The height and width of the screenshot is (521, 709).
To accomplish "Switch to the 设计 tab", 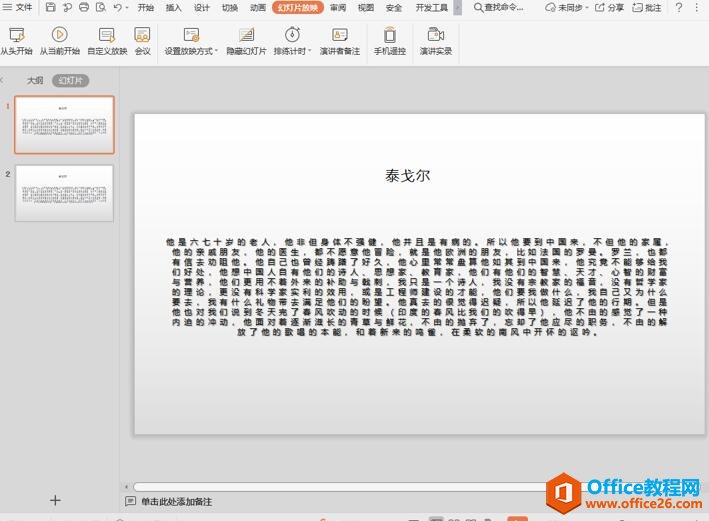I will (x=202, y=8).
